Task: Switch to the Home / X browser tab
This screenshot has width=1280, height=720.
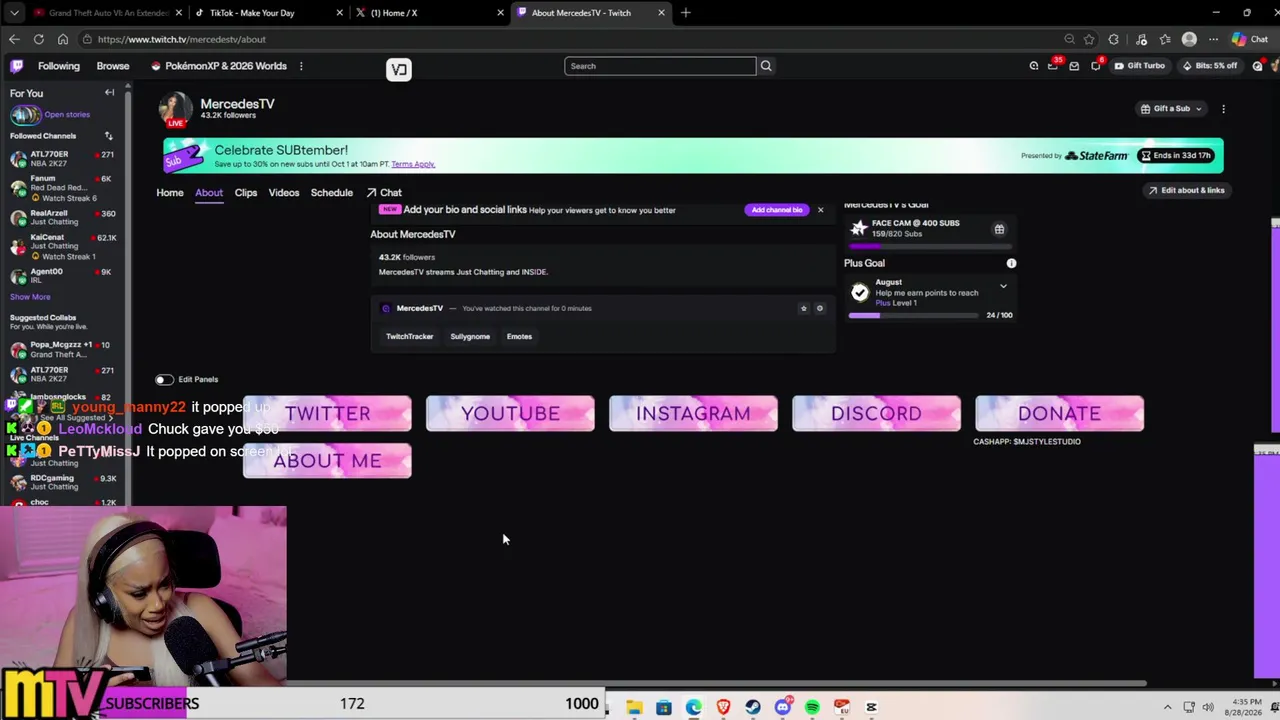Action: [430, 13]
